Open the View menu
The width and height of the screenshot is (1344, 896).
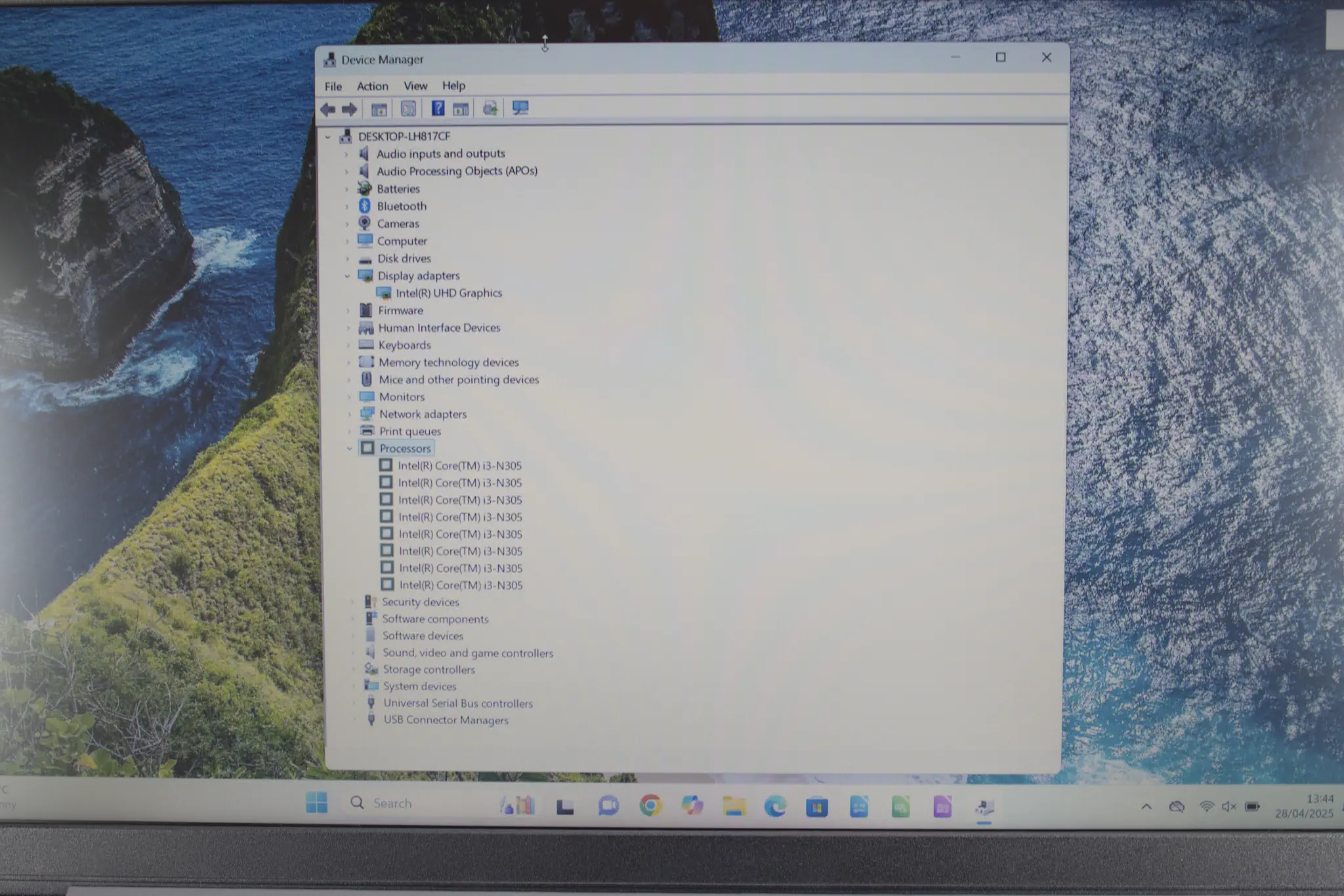(x=415, y=86)
